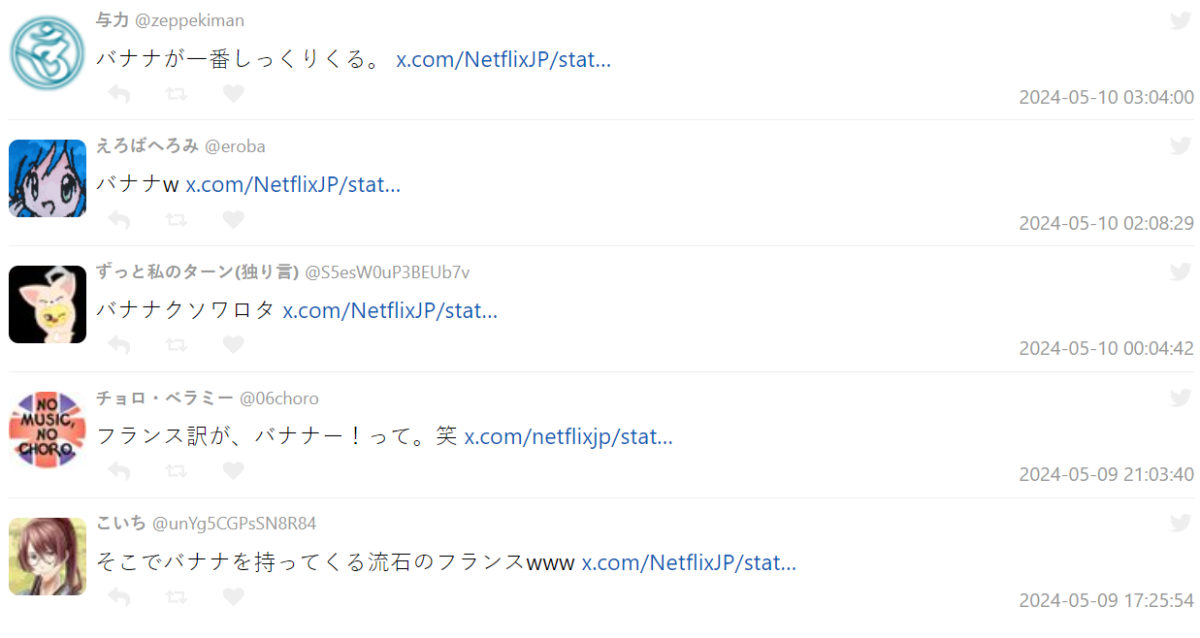Open the 2024-05-10 00:04:42 timestamp
This screenshot has height=638, width=1200.
1106,349
